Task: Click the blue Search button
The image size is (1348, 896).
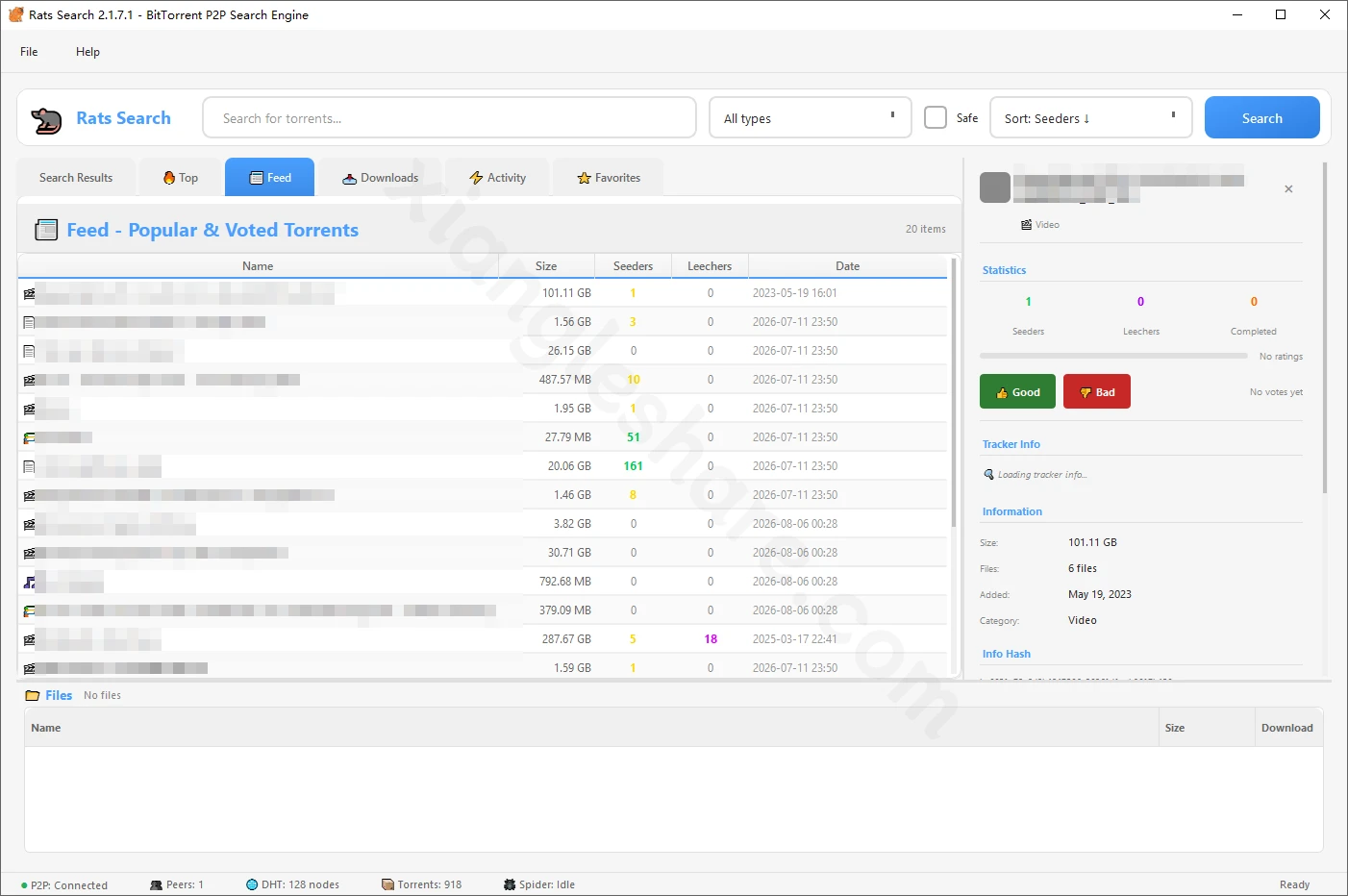Action: pyautogui.click(x=1261, y=118)
